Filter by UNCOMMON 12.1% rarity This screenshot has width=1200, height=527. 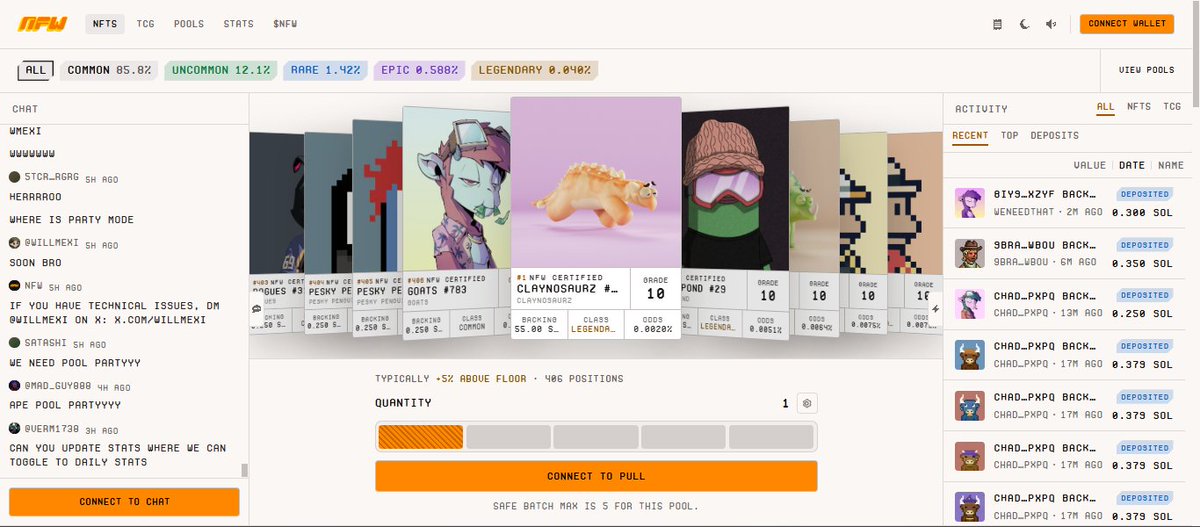[x=221, y=70]
